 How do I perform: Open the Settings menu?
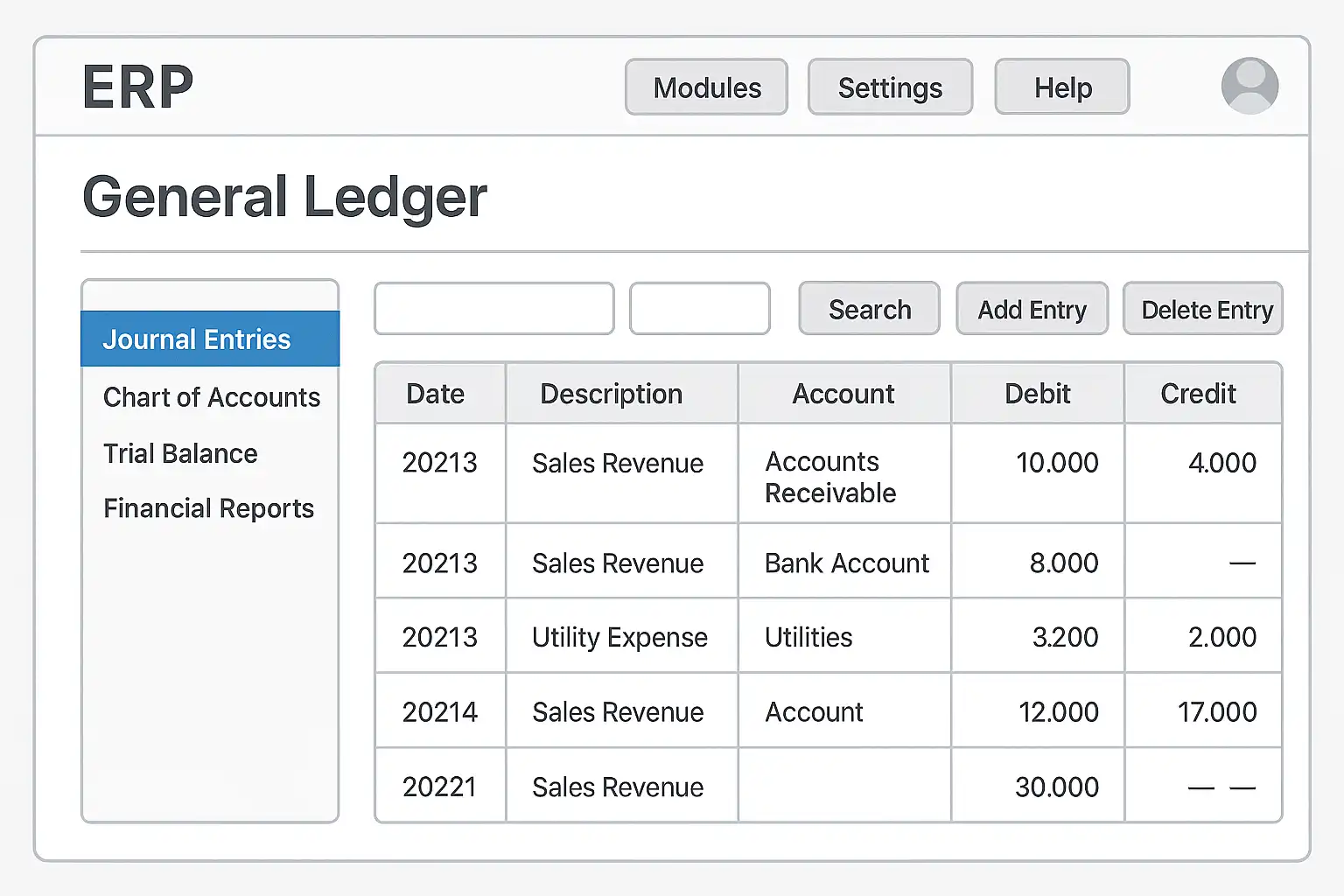click(x=890, y=87)
